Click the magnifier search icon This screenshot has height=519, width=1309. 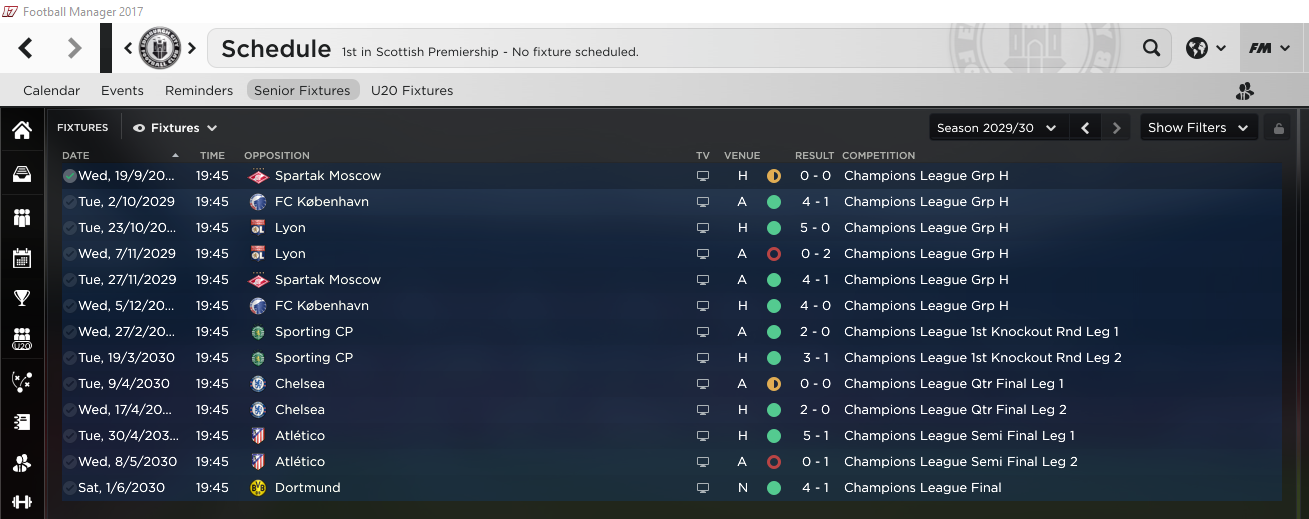tap(1151, 48)
